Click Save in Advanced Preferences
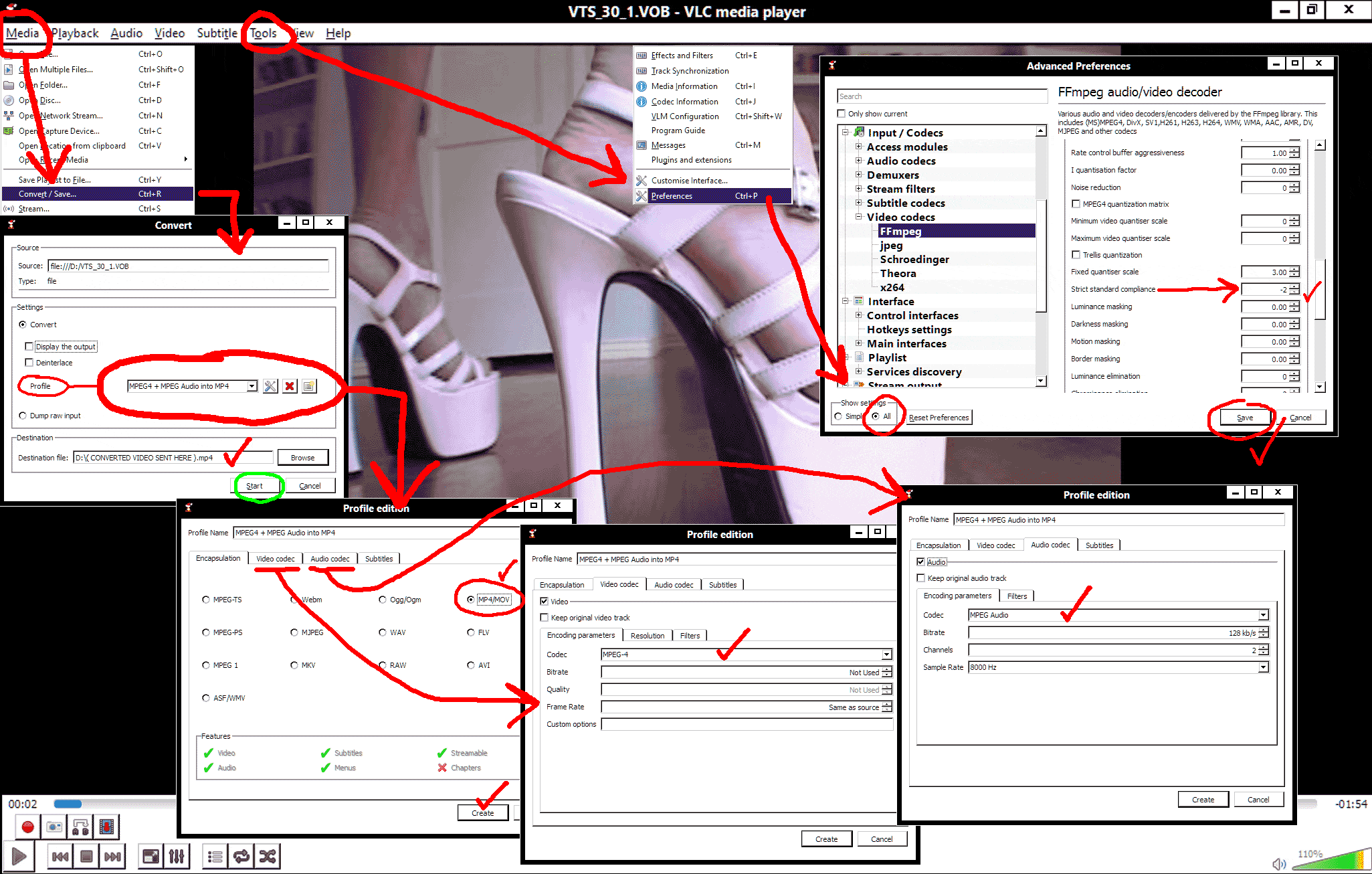This screenshot has height=874, width=1372. 1245,418
